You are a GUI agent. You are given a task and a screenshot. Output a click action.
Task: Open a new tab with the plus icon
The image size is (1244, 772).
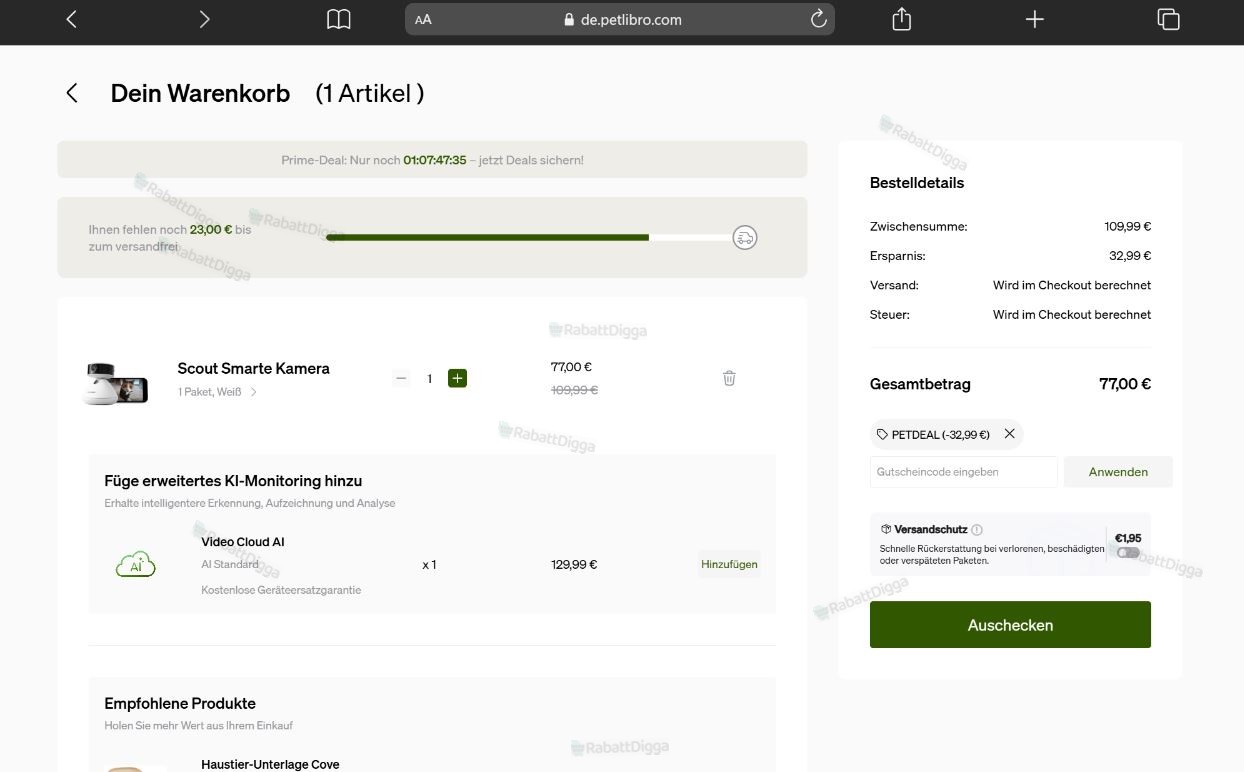pos(1035,19)
